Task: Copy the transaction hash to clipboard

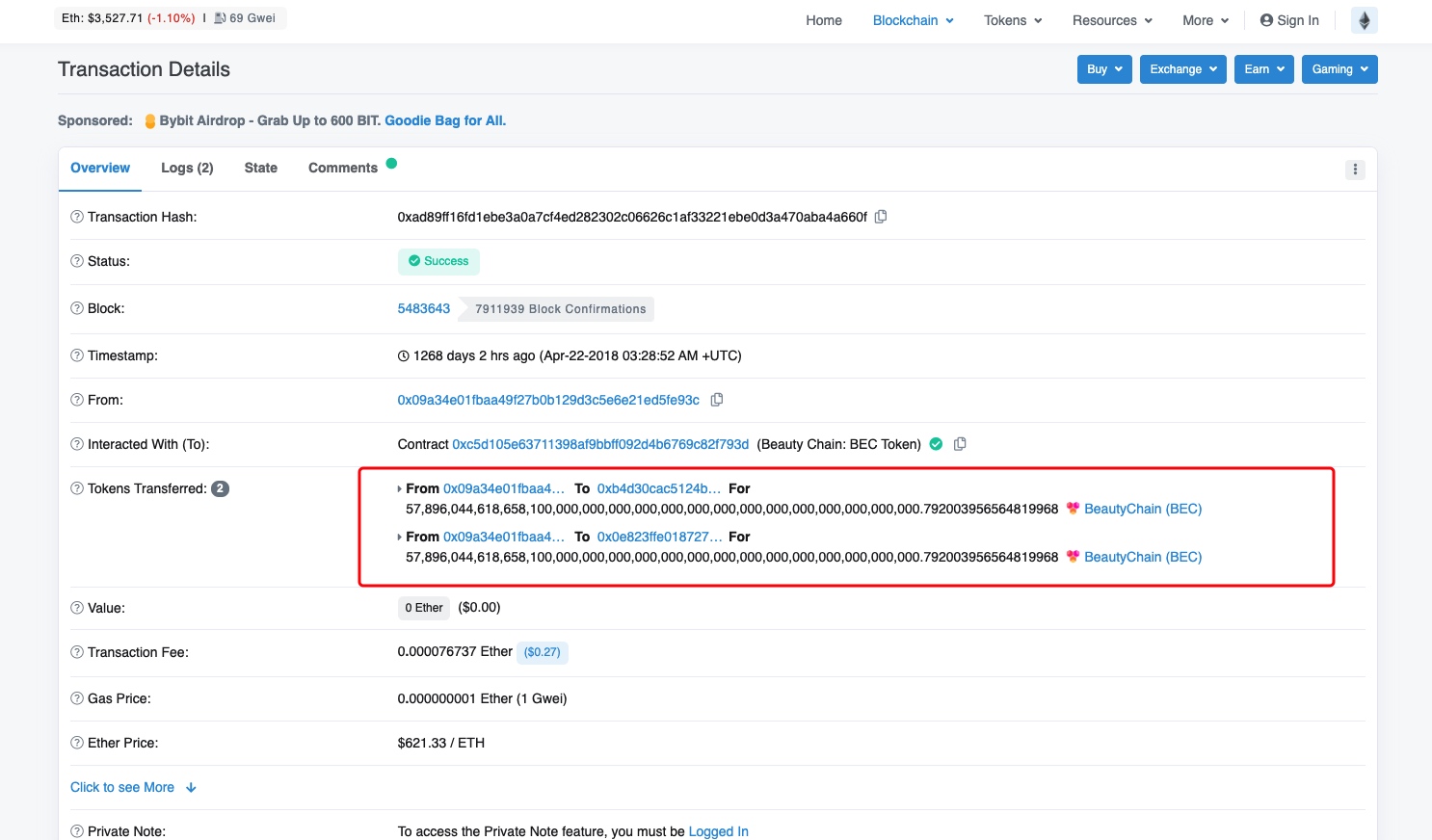Action: pyautogui.click(x=881, y=217)
